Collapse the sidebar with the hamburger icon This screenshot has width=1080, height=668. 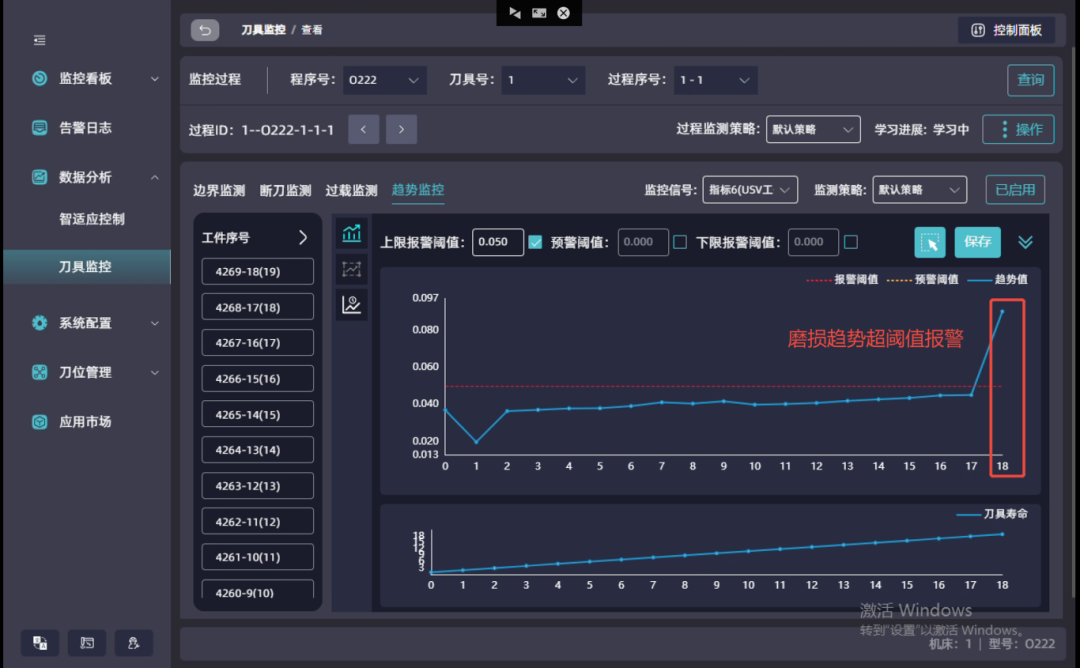[x=39, y=41]
